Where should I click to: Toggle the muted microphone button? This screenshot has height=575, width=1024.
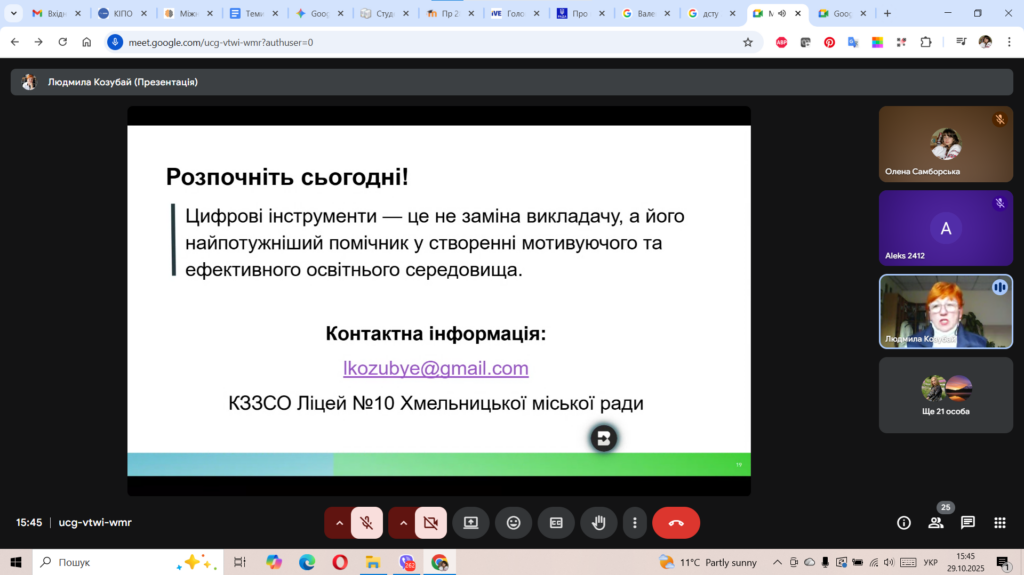tap(367, 522)
